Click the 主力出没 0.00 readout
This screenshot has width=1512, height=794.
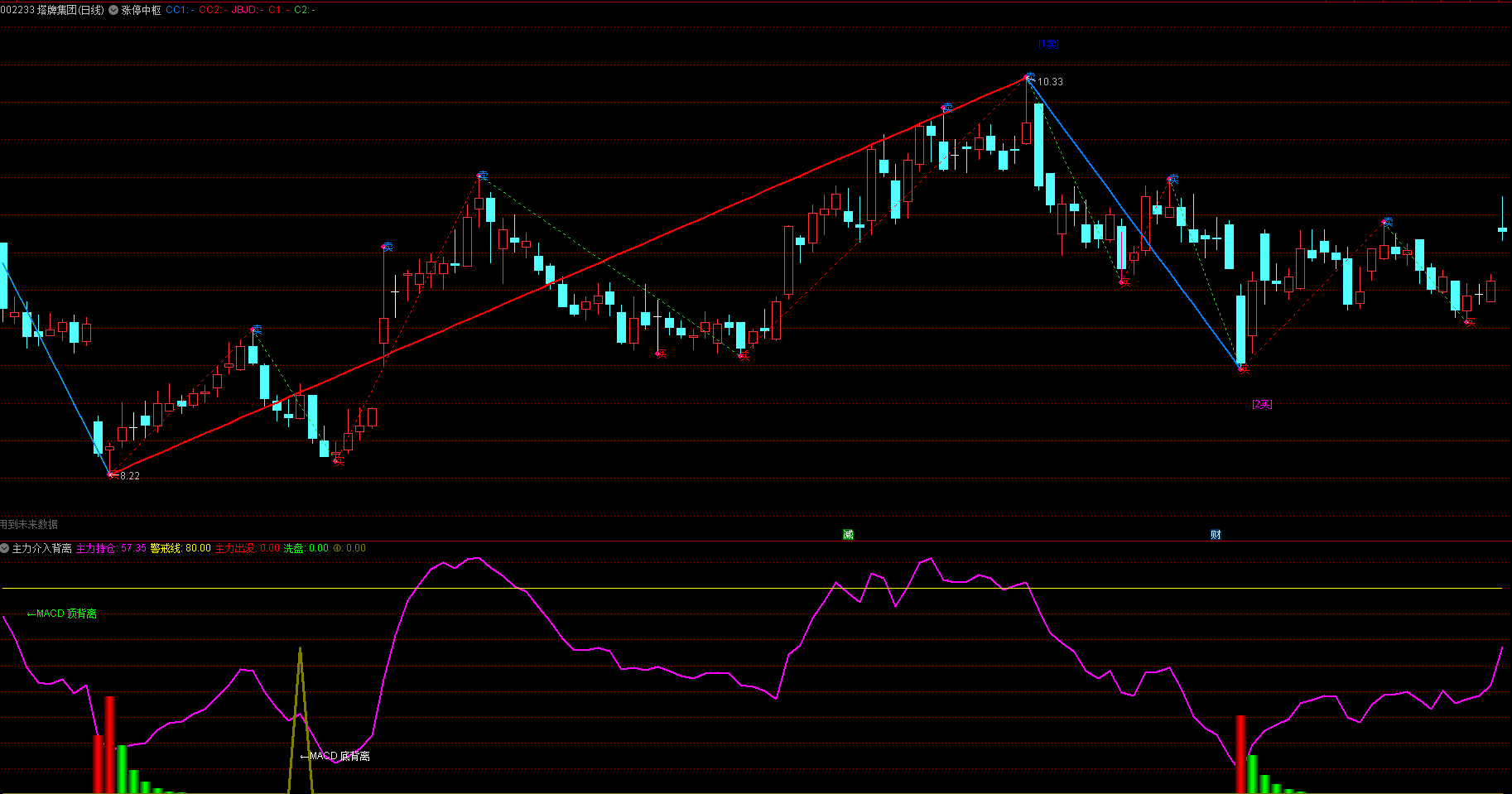point(247,548)
